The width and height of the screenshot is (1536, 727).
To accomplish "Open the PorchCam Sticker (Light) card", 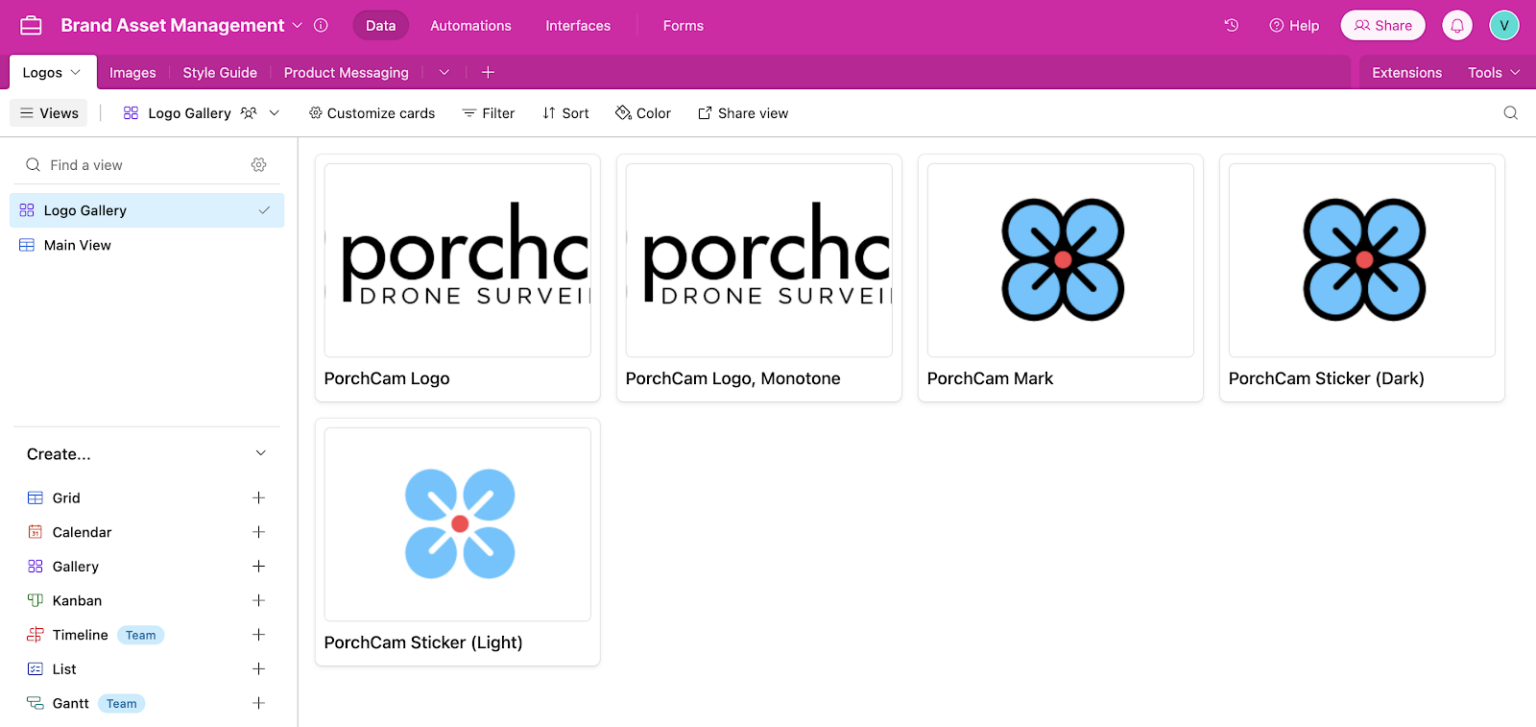I will 457,524.
